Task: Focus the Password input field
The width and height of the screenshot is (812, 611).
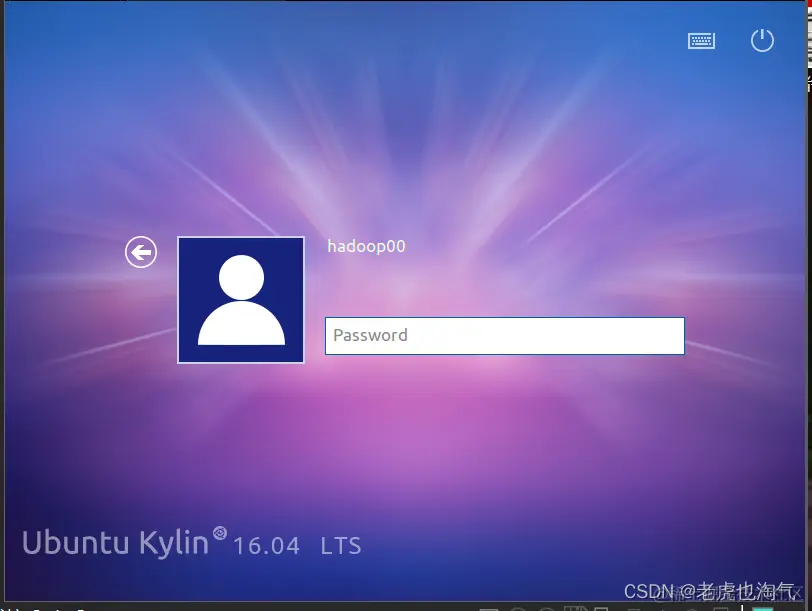Action: [504, 336]
